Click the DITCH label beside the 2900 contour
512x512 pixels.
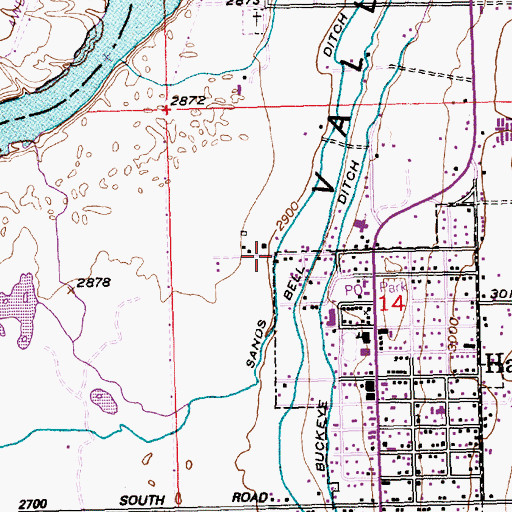[349, 182]
